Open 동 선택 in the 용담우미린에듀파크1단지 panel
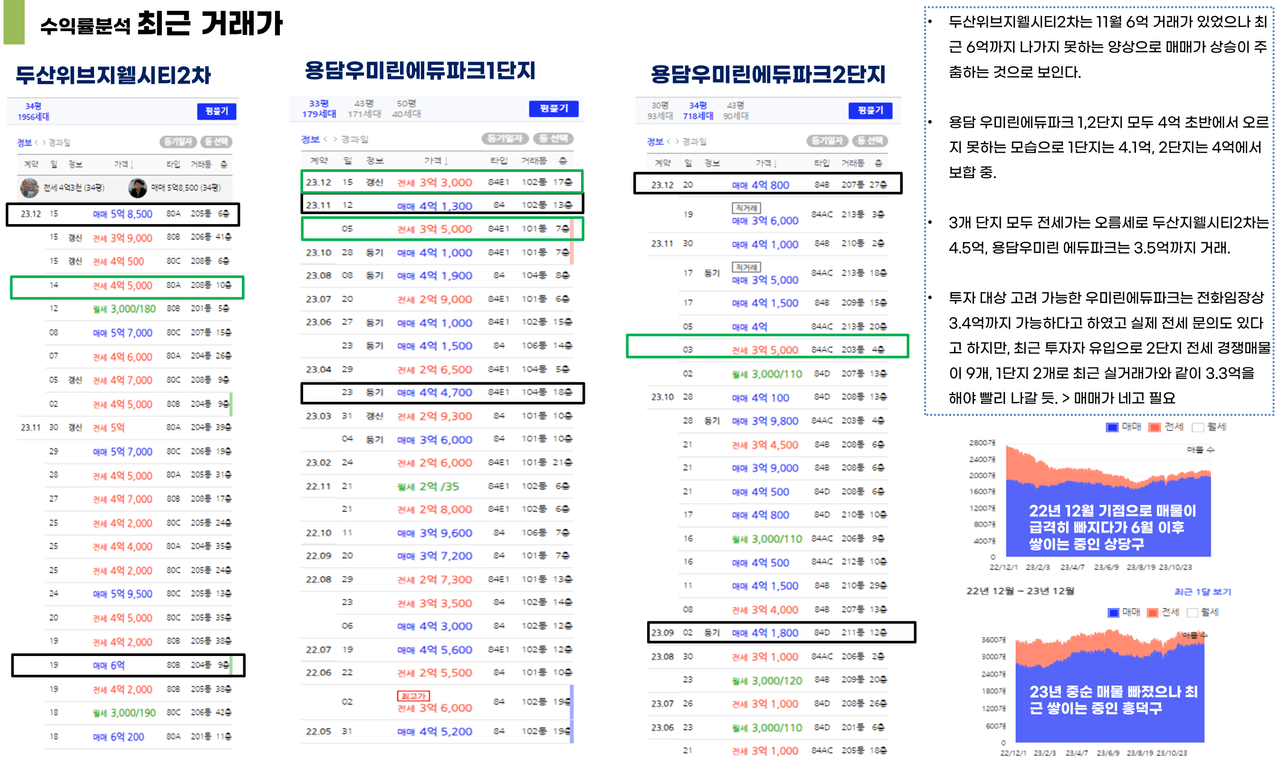Viewport: 1275px width, 763px height. (x=554, y=139)
